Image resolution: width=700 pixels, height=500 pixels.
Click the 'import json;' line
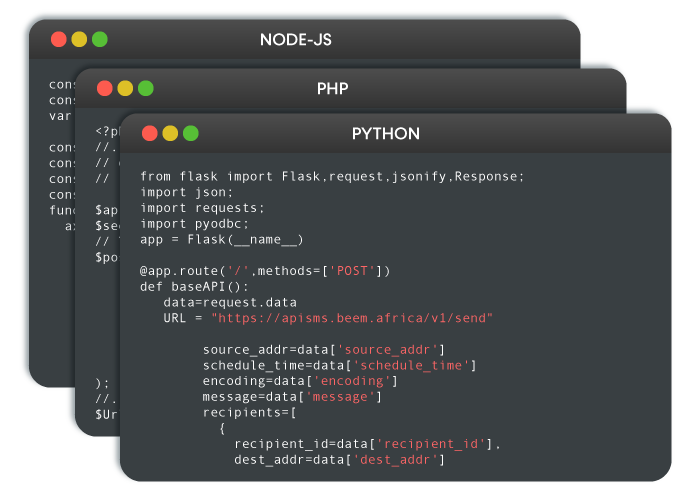click(x=187, y=192)
